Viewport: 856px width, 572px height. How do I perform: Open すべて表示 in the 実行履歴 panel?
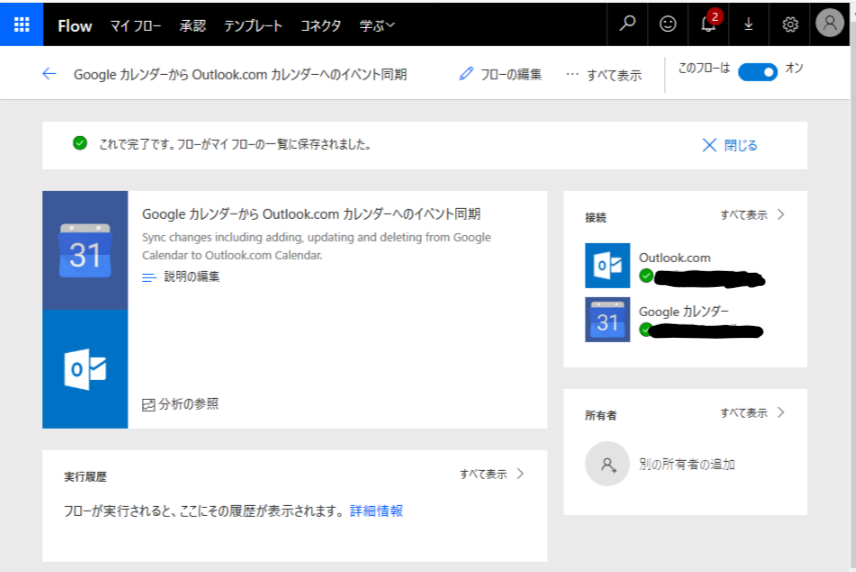492,474
